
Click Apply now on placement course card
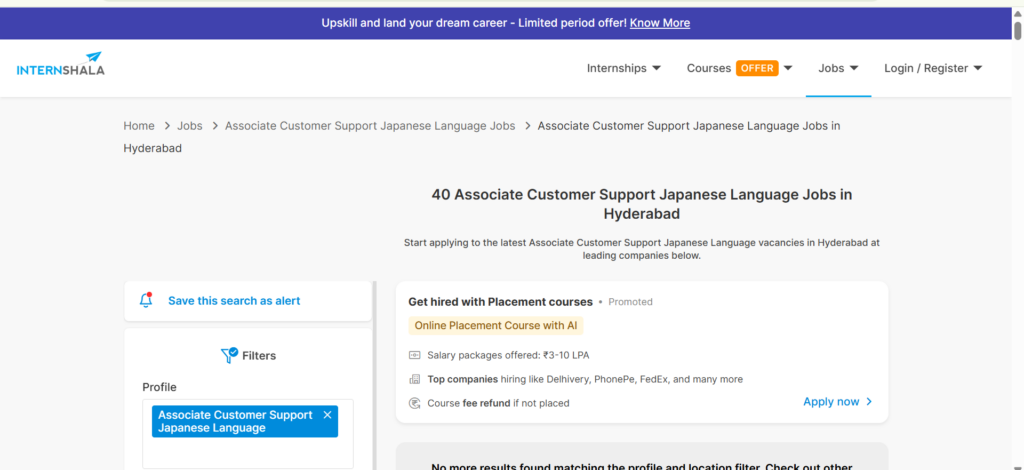[831, 401]
